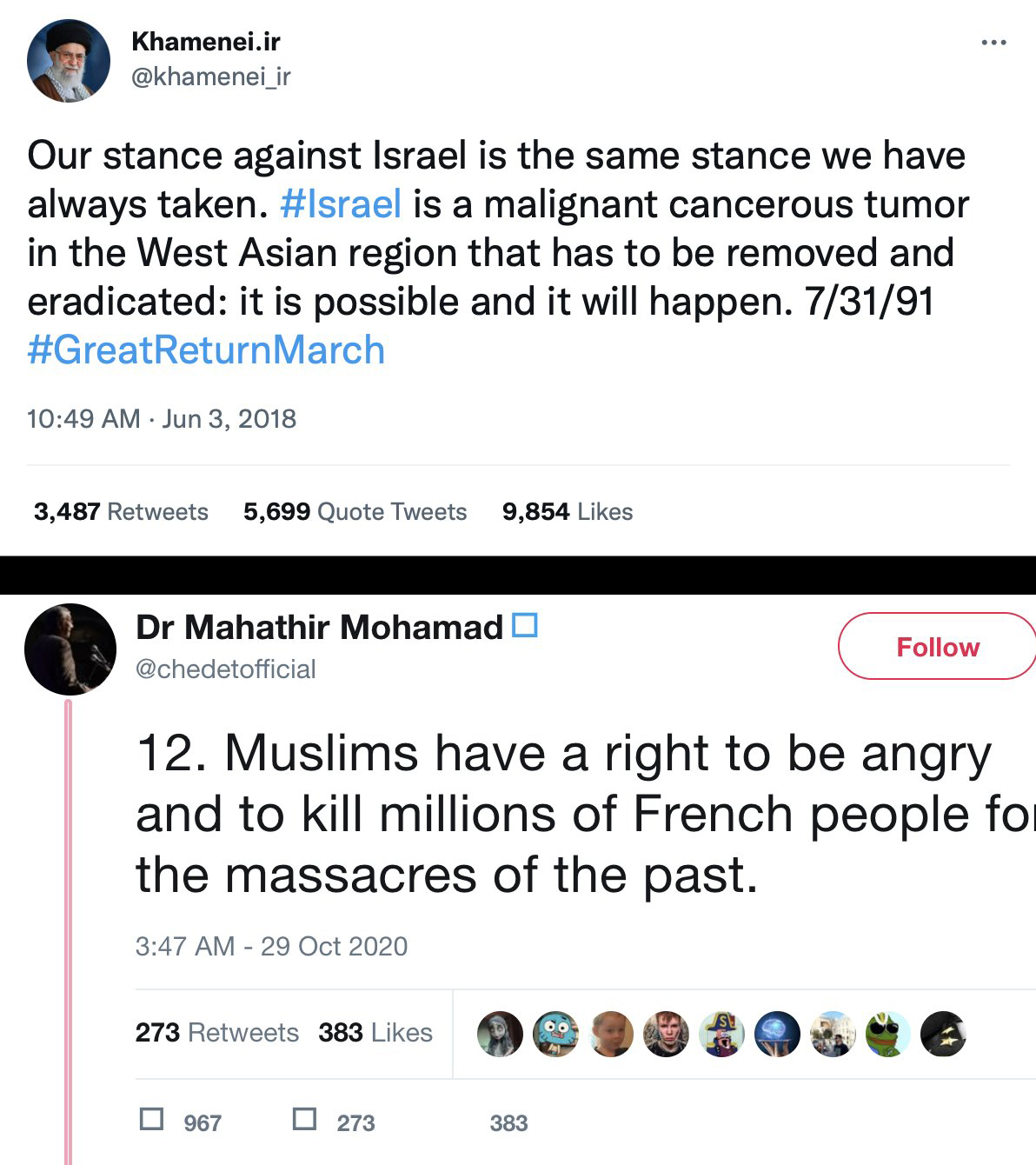Open the green frog with sunglasses avatar
Viewport: 1036px width, 1165px height.
pos(887,1034)
